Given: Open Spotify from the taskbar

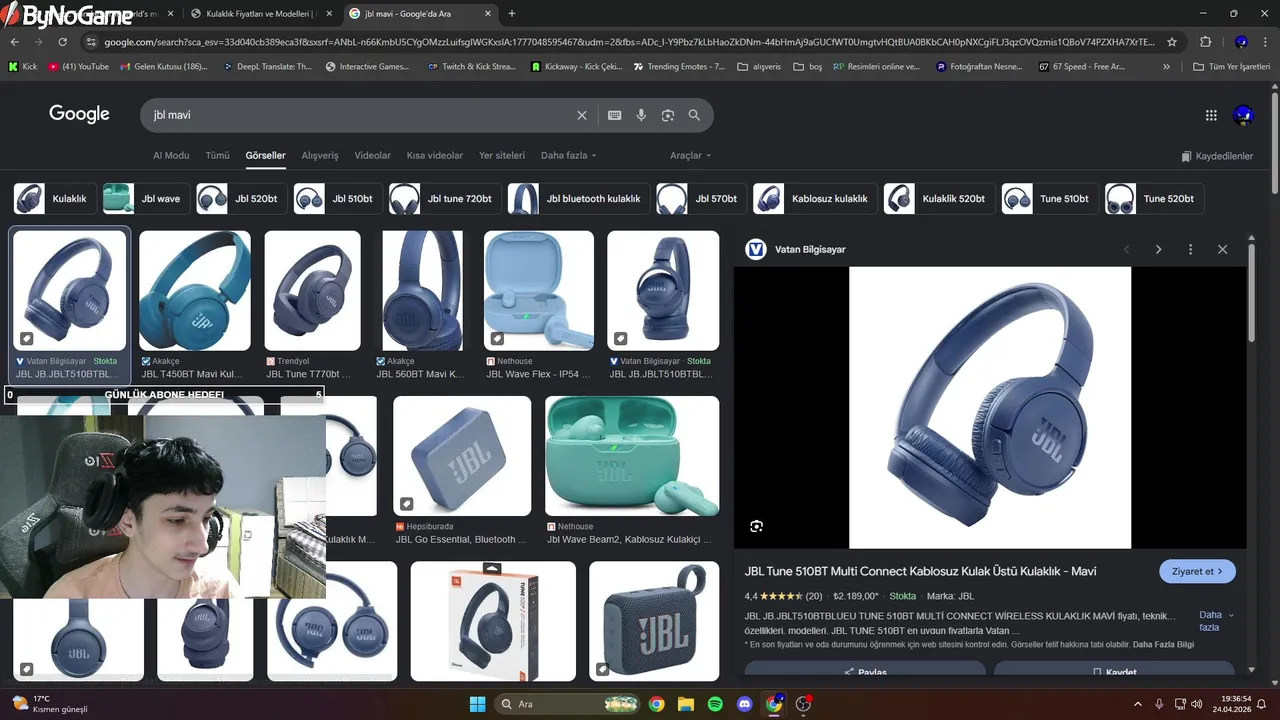Looking at the screenshot, I should point(715,704).
